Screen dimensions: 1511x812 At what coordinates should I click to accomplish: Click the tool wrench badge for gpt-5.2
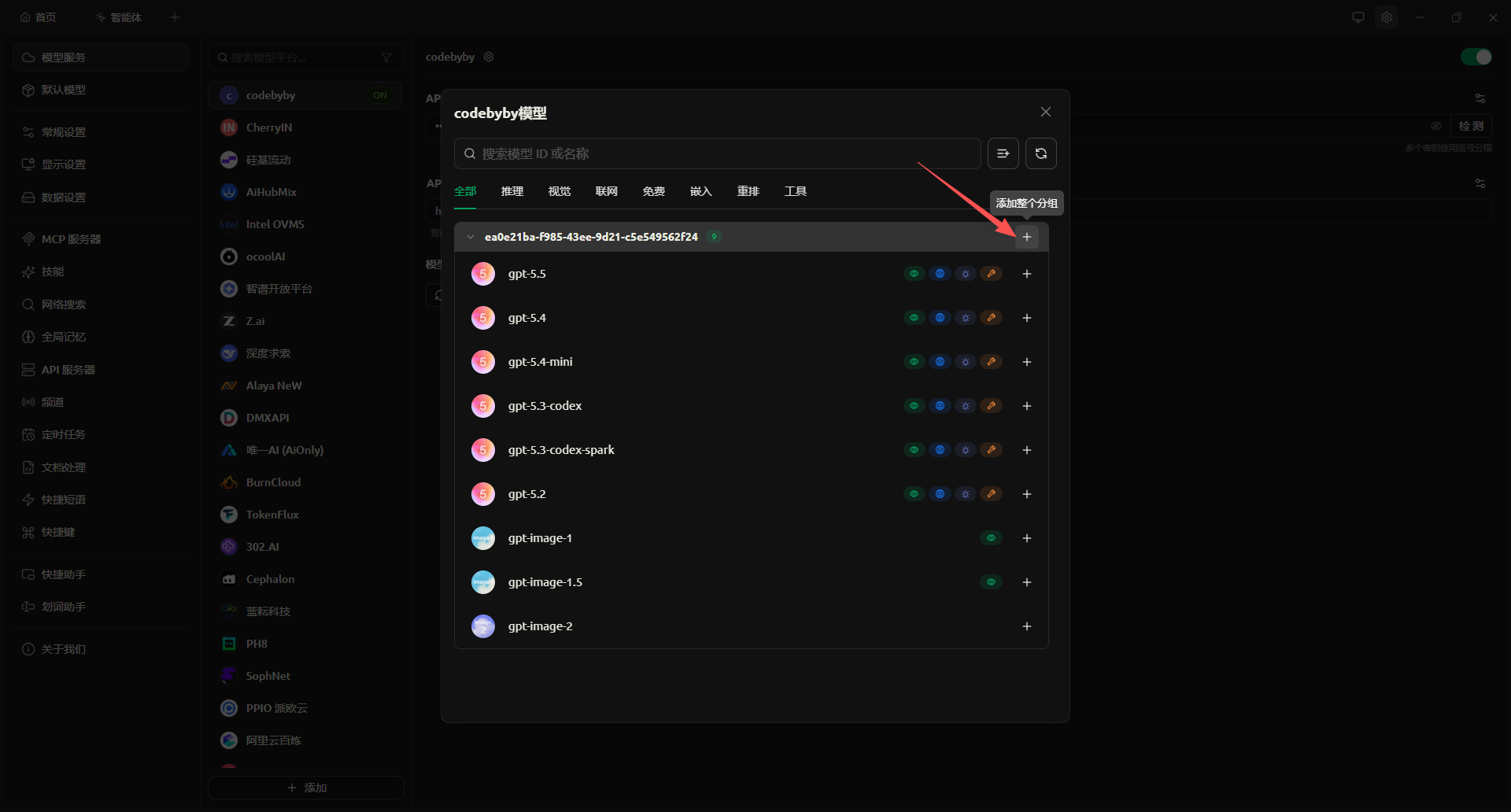[992, 494]
